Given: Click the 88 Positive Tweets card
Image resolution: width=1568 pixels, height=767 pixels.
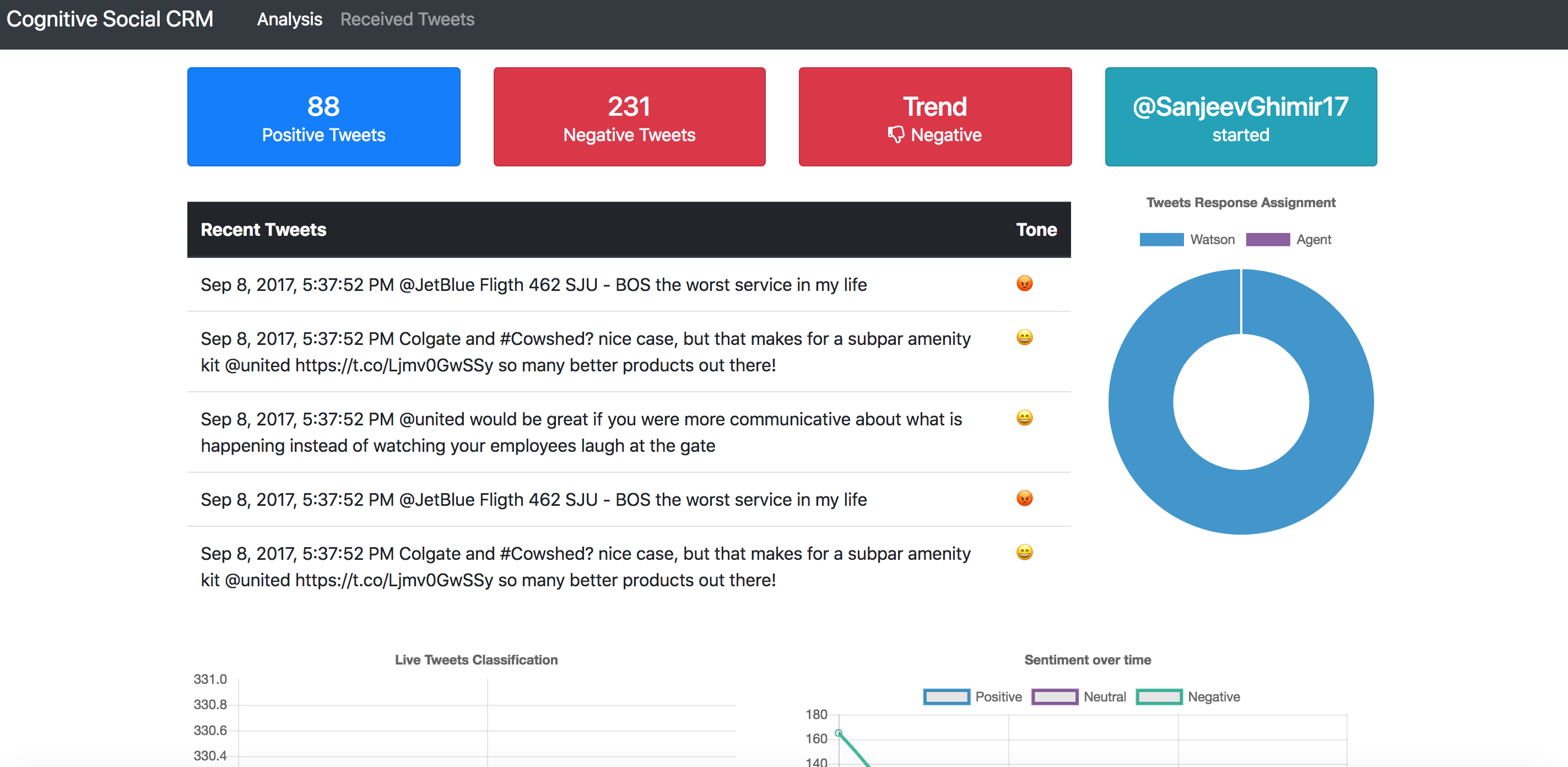Looking at the screenshot, I should coord(323,117).
